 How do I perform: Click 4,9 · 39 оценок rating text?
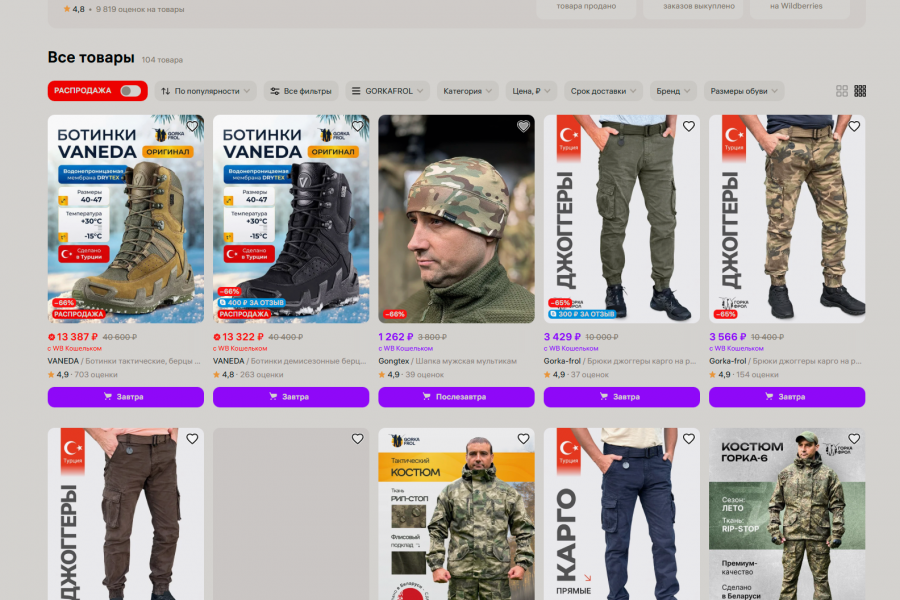411,374
